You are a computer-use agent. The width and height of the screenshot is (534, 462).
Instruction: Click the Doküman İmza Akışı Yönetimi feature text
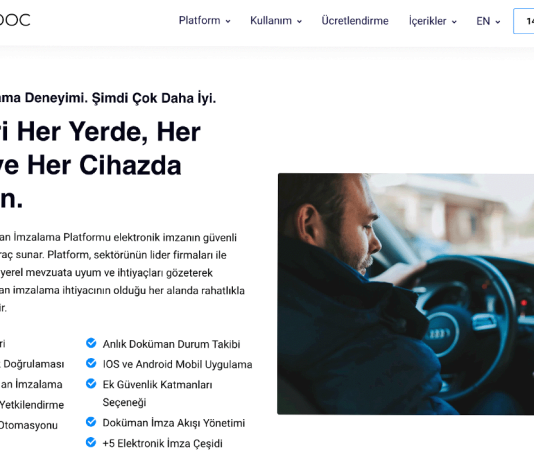point(174,423)
